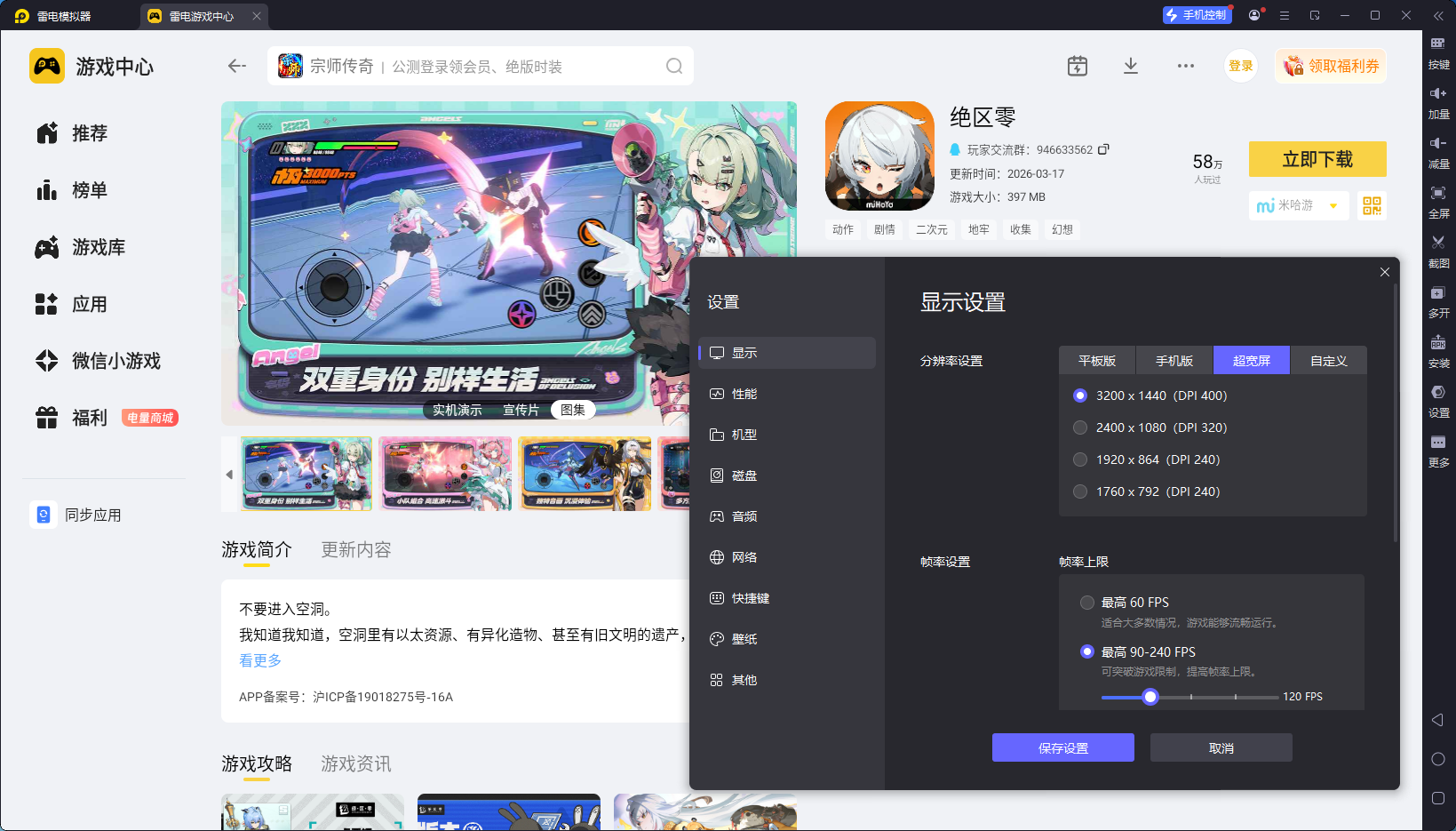The height and width of the screenshot is (831, 1456).
Task: Select 机型 device model settings
Action: point(787,435)
